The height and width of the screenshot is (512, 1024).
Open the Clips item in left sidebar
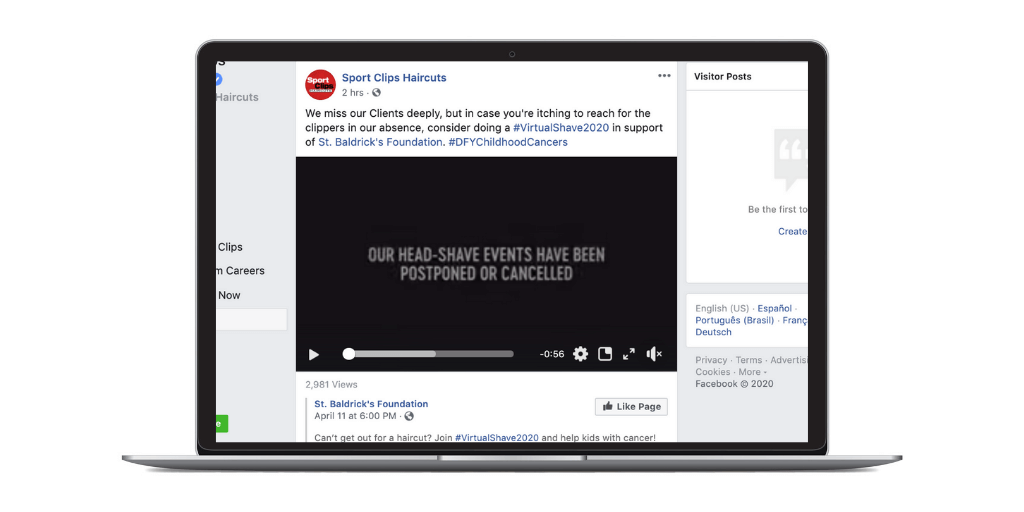tap(230, 247)
